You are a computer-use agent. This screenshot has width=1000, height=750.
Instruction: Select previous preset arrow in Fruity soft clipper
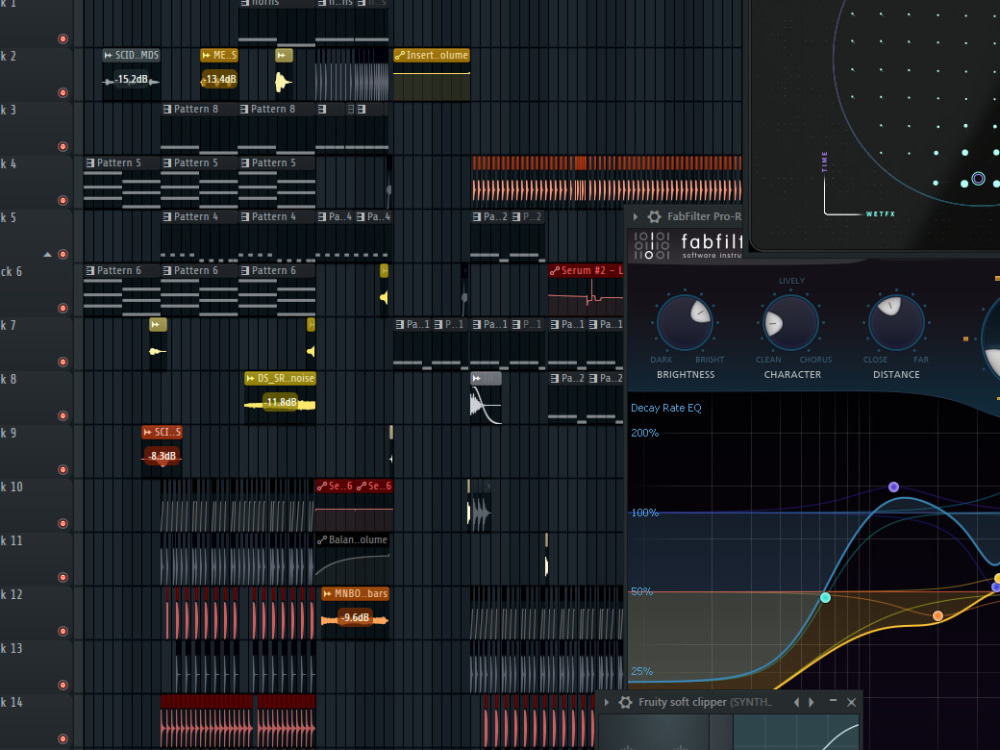[796, 702]
